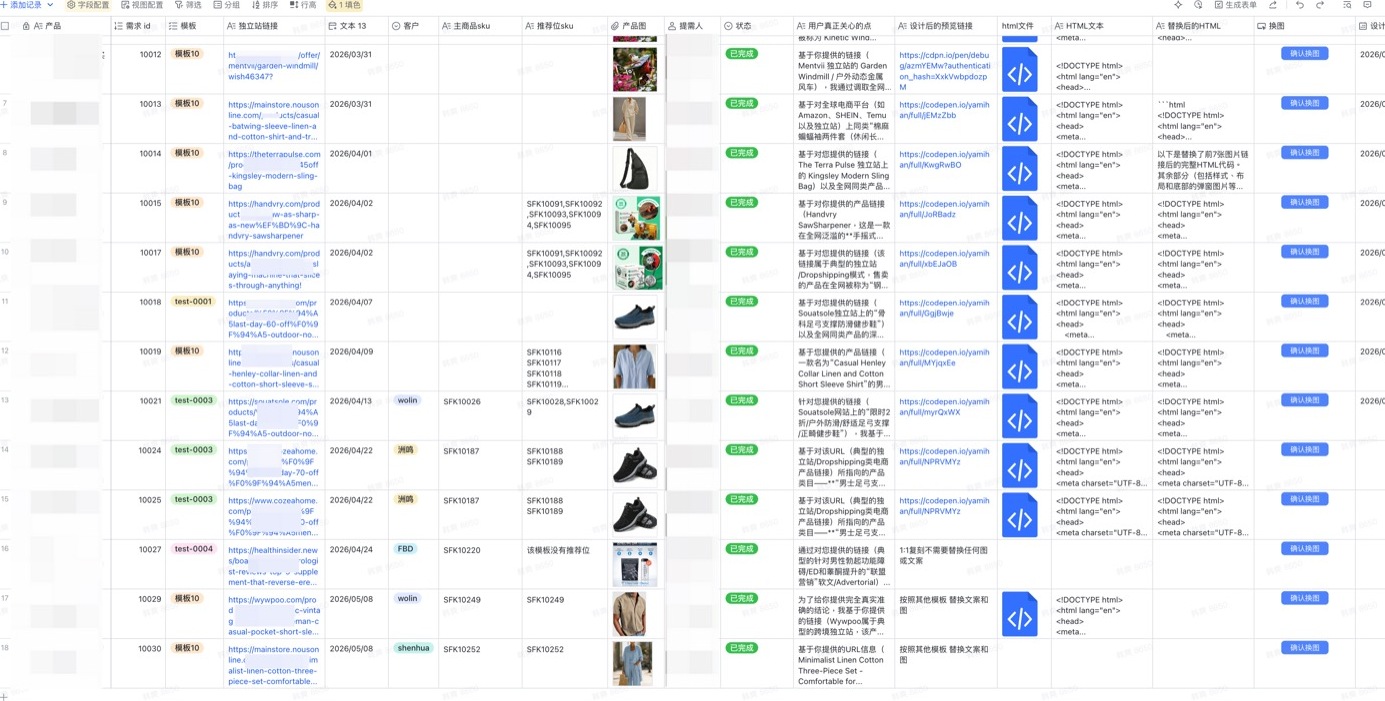Open the html file icon in row 10013

coord(1019,119)
